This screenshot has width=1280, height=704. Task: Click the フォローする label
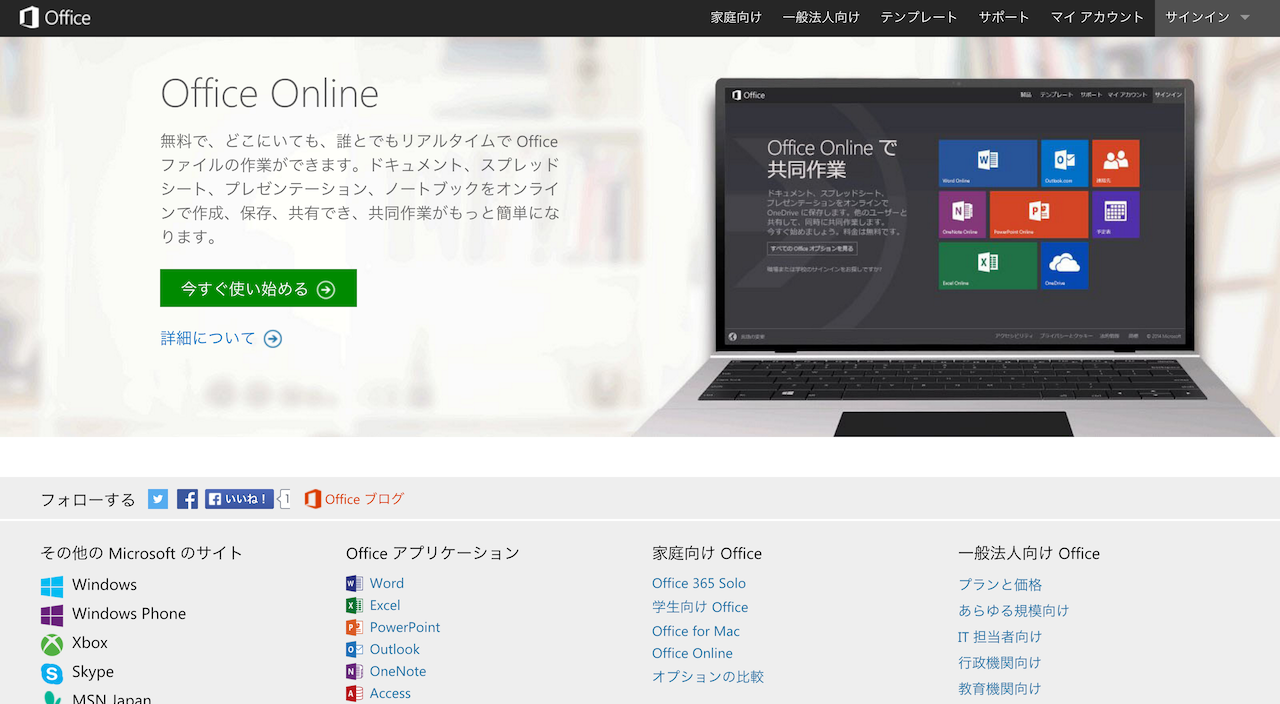(88, 499)
